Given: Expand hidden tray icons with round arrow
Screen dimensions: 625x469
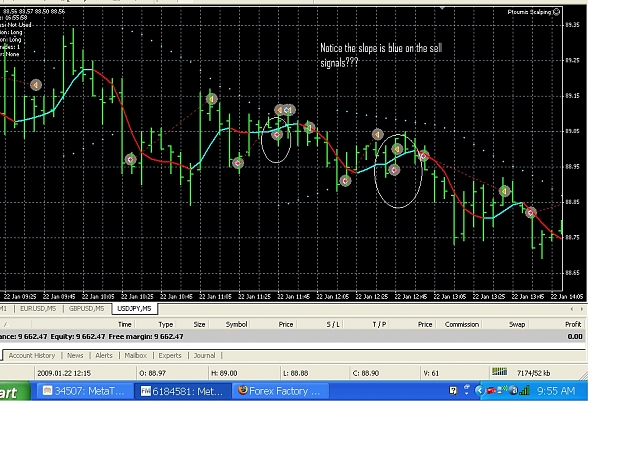Looking at the screenshot, I should click(x=480, y=391).
